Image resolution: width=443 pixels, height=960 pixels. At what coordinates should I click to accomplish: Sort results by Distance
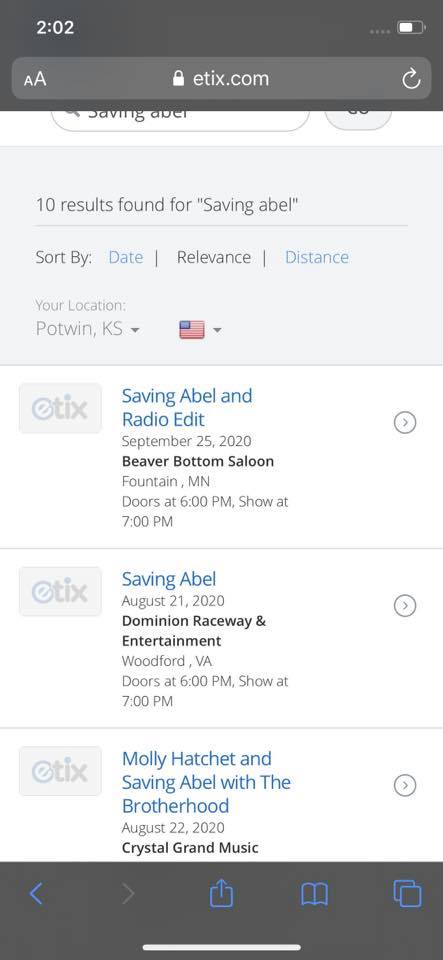tap(317, 257)
